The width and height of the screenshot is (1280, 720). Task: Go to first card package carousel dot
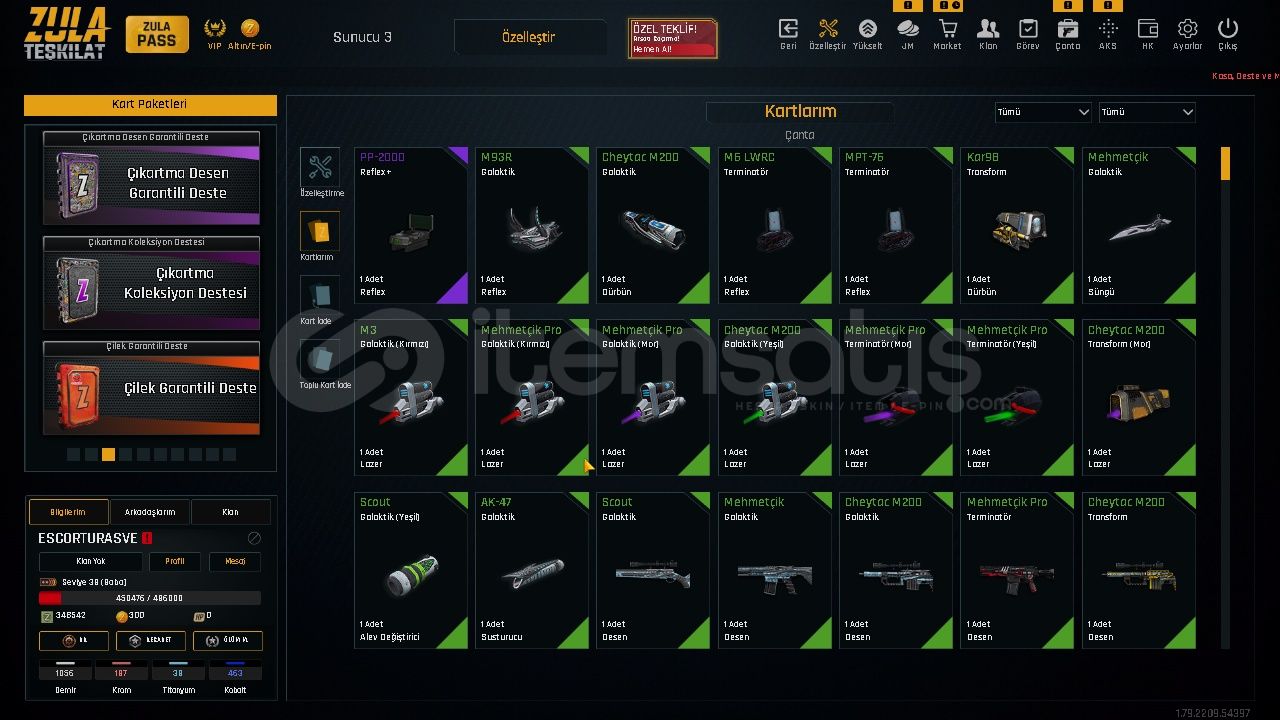73,454
